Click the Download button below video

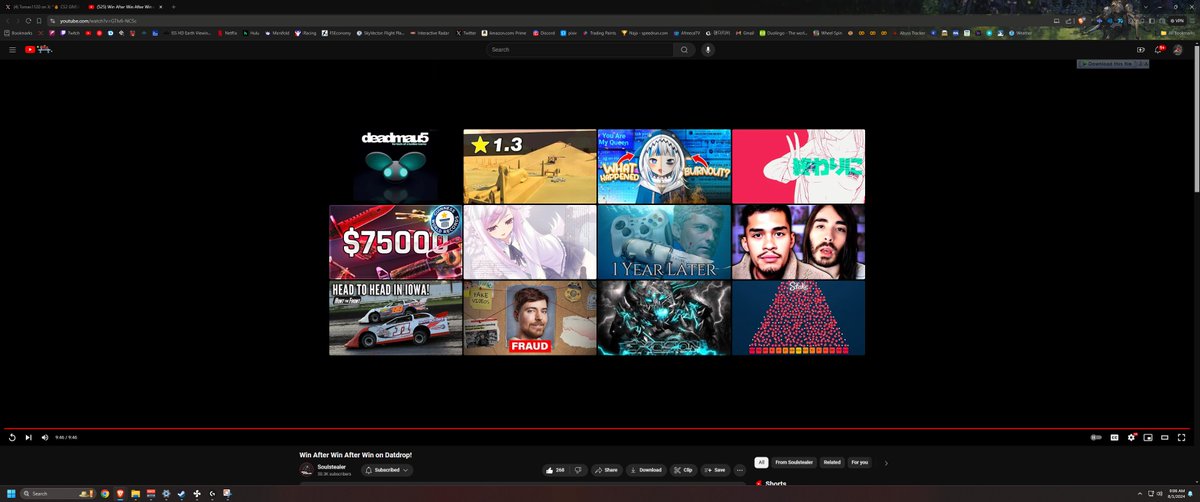(646, 469)
